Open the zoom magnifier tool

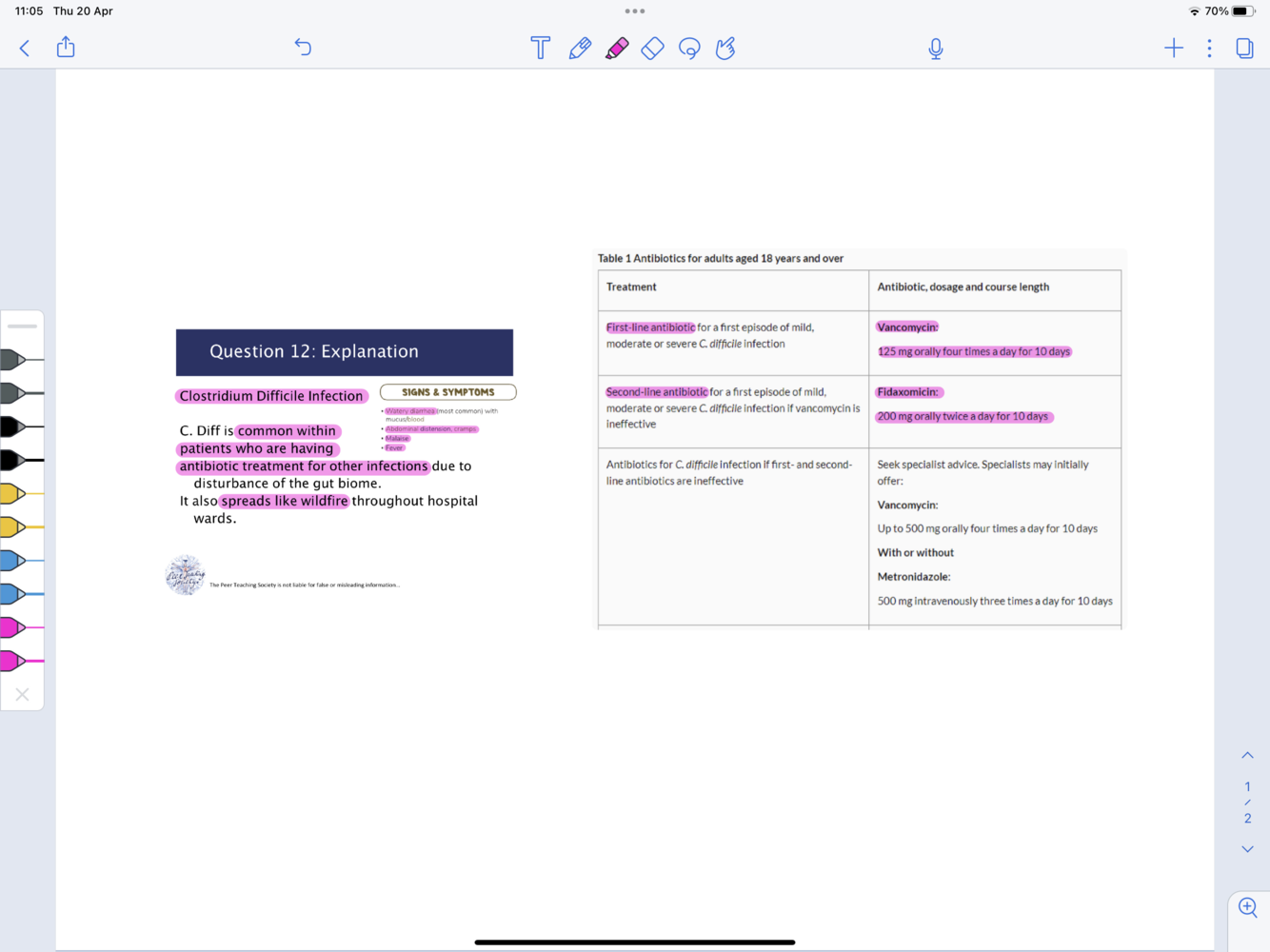click(1248, 907)
